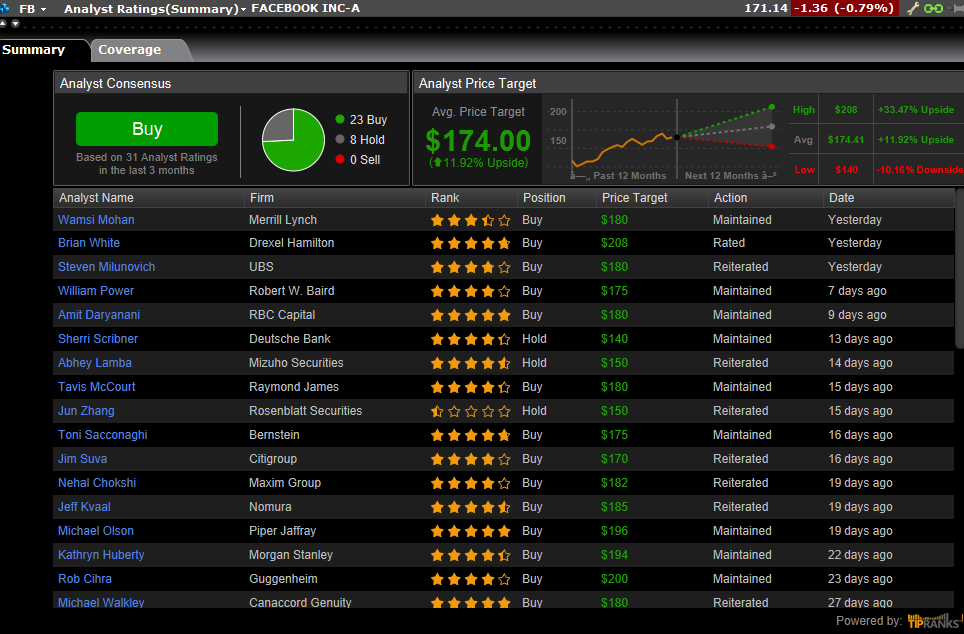964x634 pixels.
Task: Click the Morgan Stanley firm cell
Action: click(x=291, y=554)
